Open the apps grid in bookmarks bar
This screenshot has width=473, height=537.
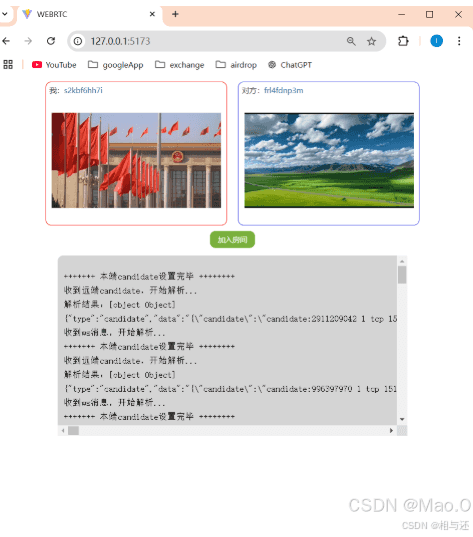pos(8,64)
